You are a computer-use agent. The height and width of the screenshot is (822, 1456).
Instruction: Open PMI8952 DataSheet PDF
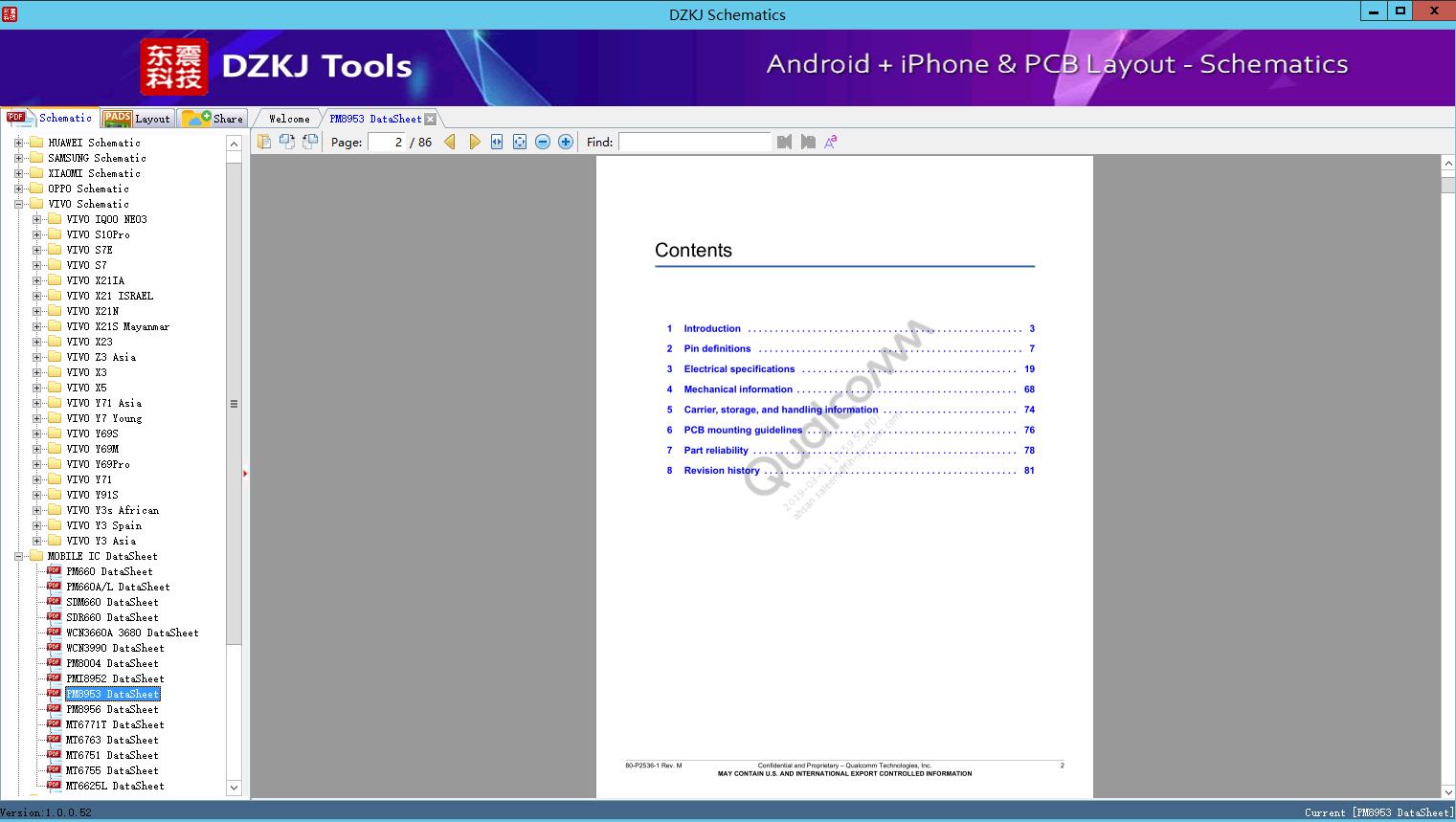click(115, 678)
